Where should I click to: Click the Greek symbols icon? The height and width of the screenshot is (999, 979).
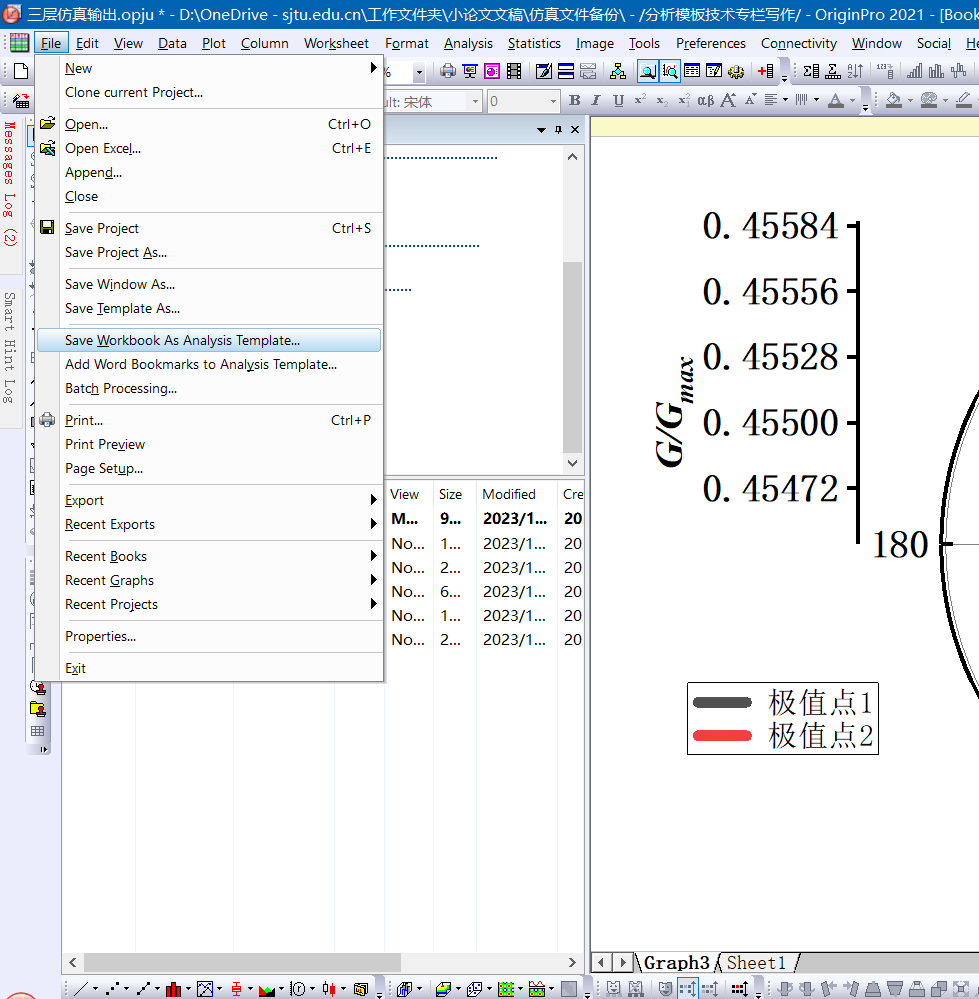click(x=705, y=101)
